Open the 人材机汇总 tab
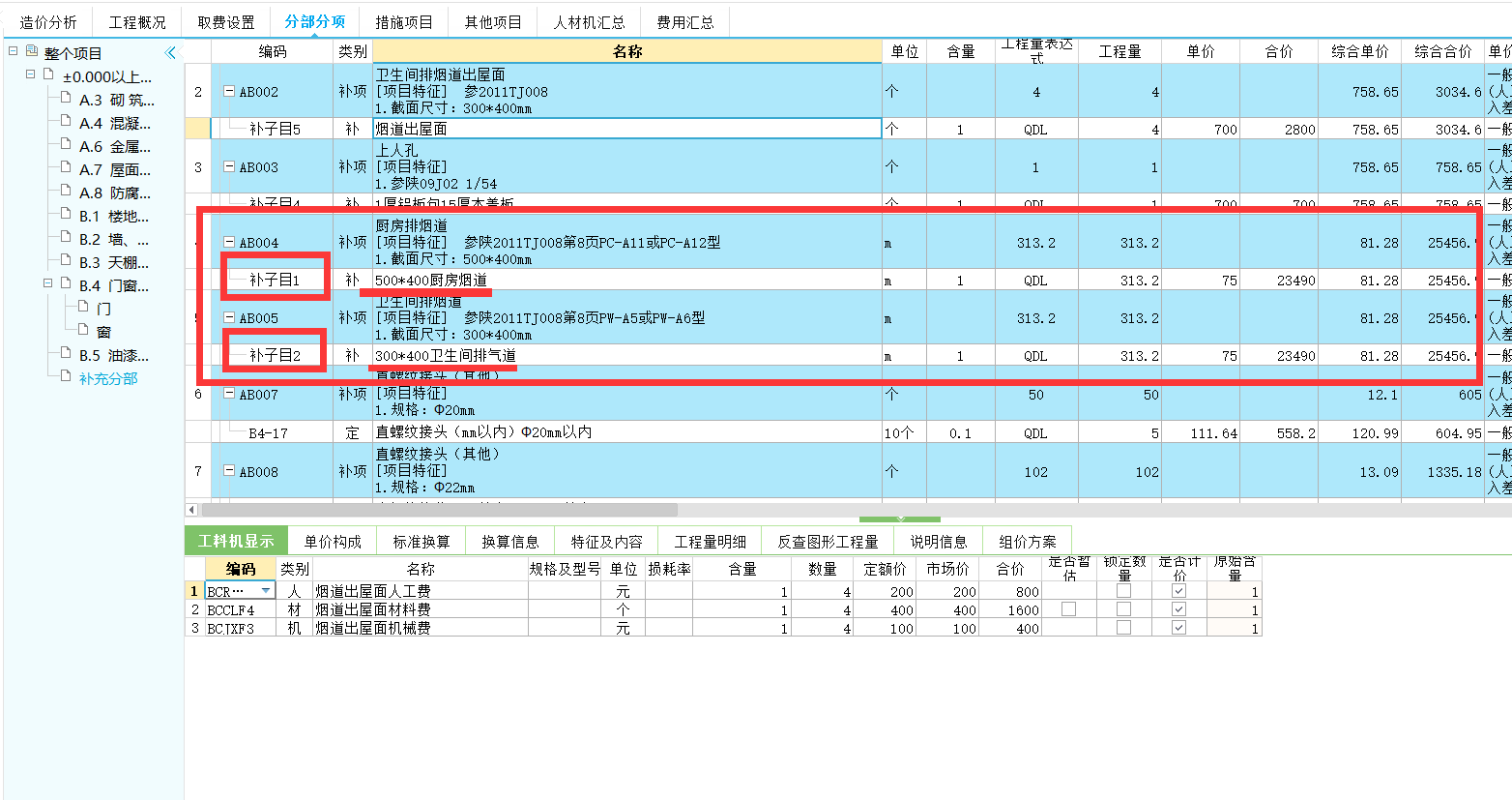Image resolution: width=1512 pixels, height=800 pixels. pyautogui.click(x=589, y=21)
